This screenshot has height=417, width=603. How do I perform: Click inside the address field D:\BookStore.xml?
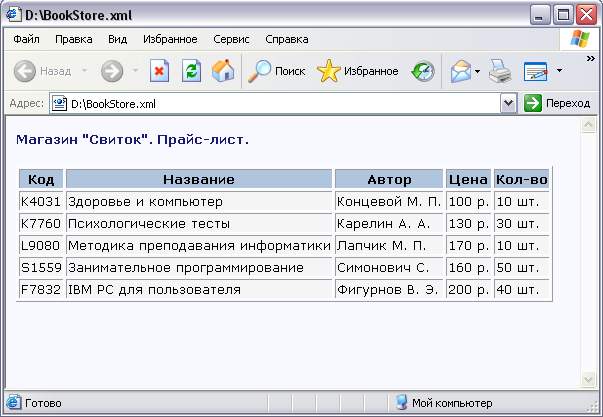click(285, 103)
